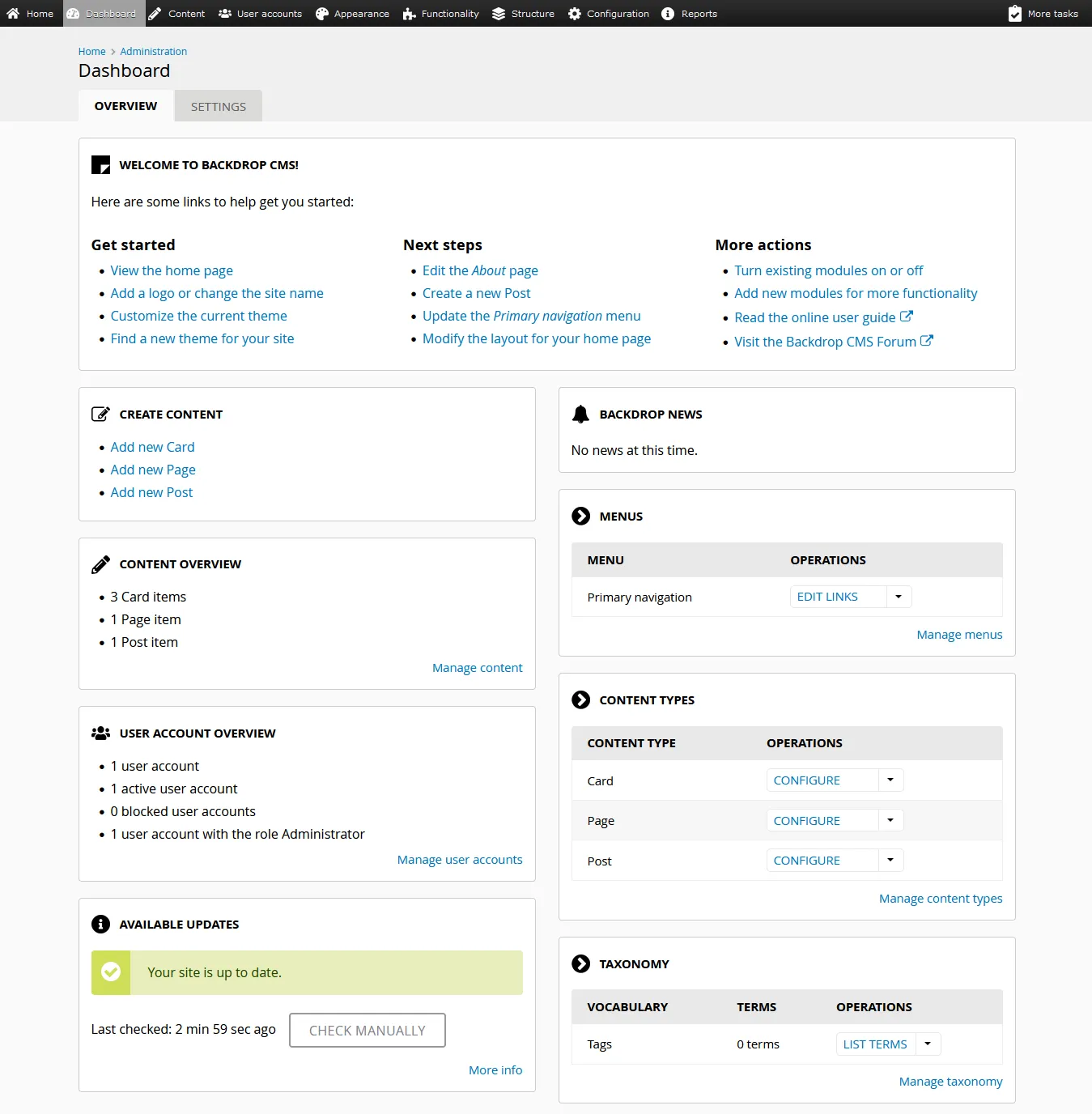Expand Configure dropdown for Page type
The image size is (1092, 1114).
[890, 820]
